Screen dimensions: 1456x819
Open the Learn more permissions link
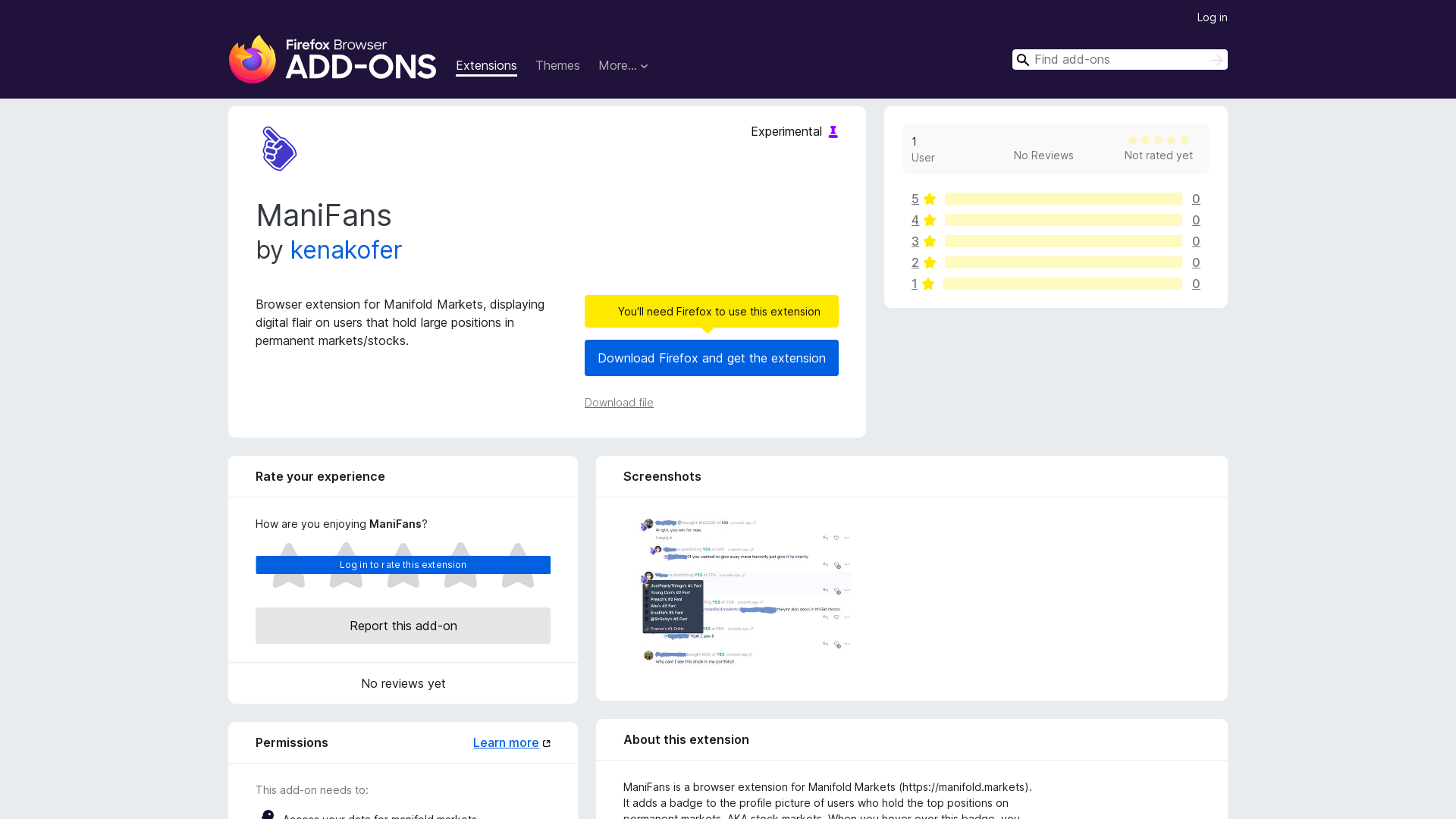click(506, 743)
